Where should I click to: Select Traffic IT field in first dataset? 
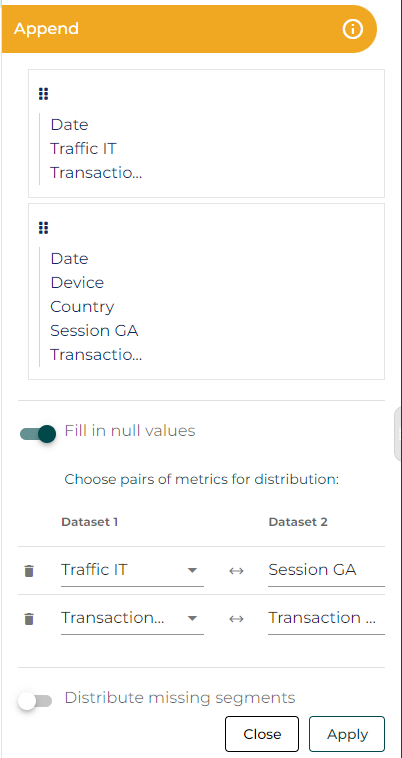click(x=83, y=148)
